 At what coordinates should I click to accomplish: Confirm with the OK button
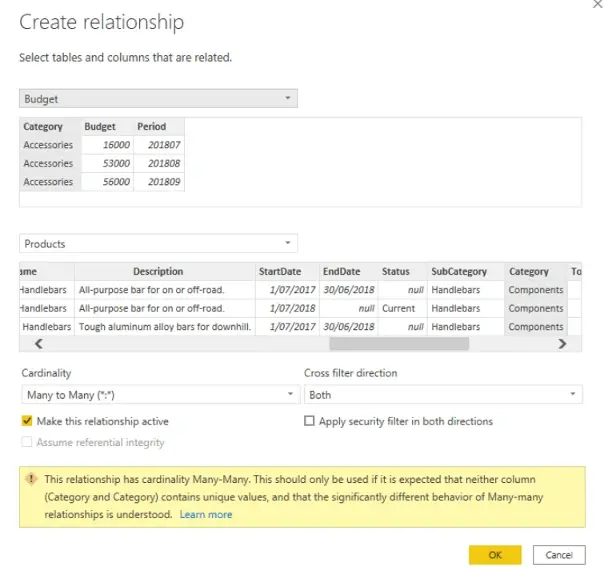pyautogui.click(x=495, y=555)
